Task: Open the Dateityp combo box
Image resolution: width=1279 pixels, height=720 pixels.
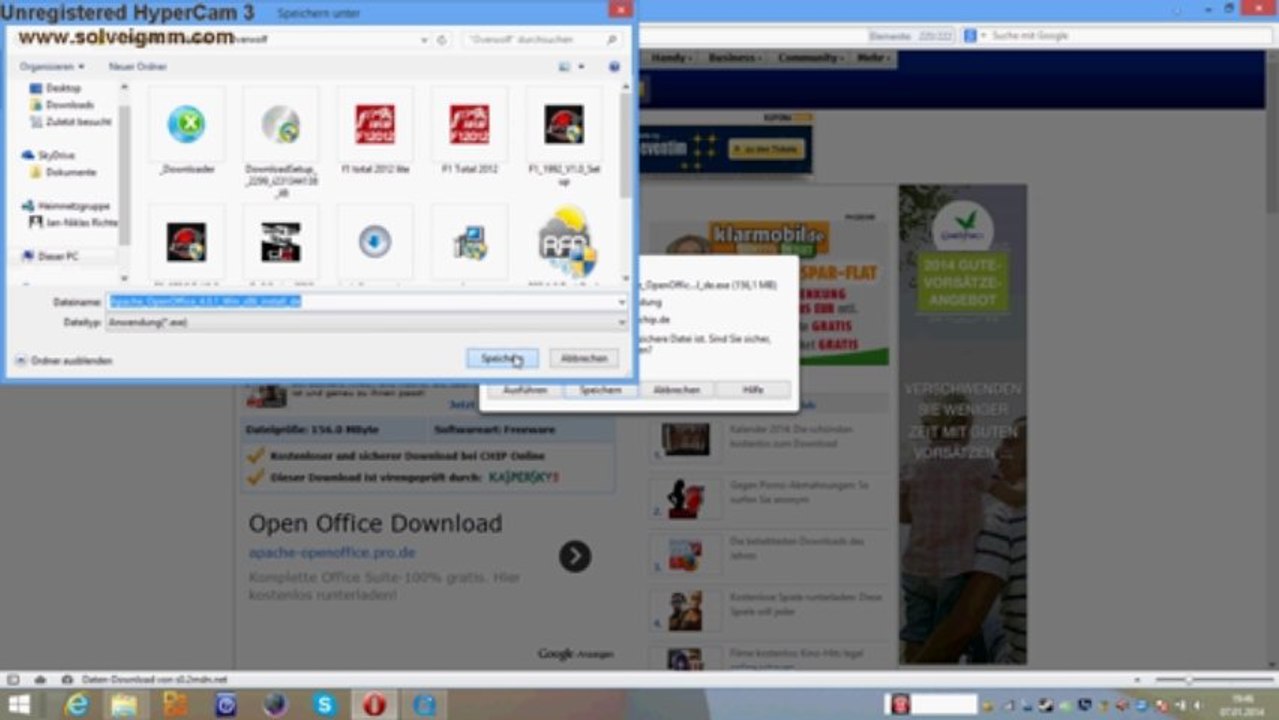Action: [x=367, y=322]
